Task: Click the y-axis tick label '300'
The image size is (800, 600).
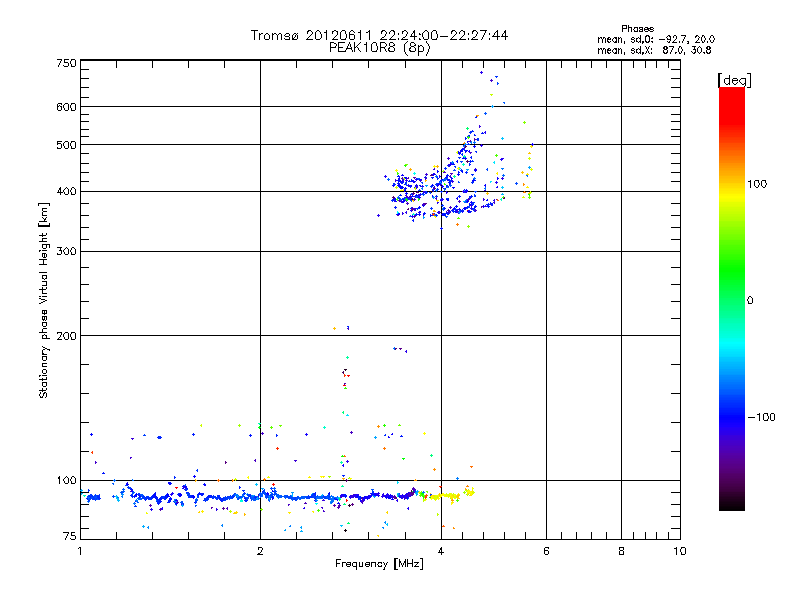Action: pyautogui.click(x=66, y=252)
